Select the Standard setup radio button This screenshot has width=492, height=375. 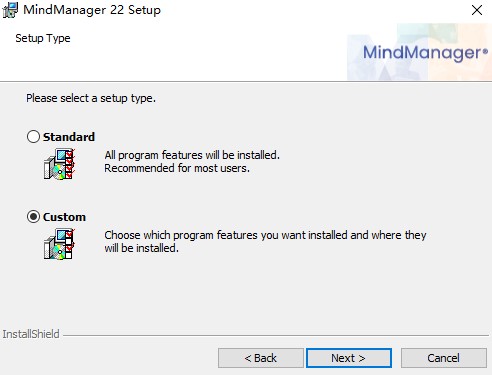(x=33, y=137)
